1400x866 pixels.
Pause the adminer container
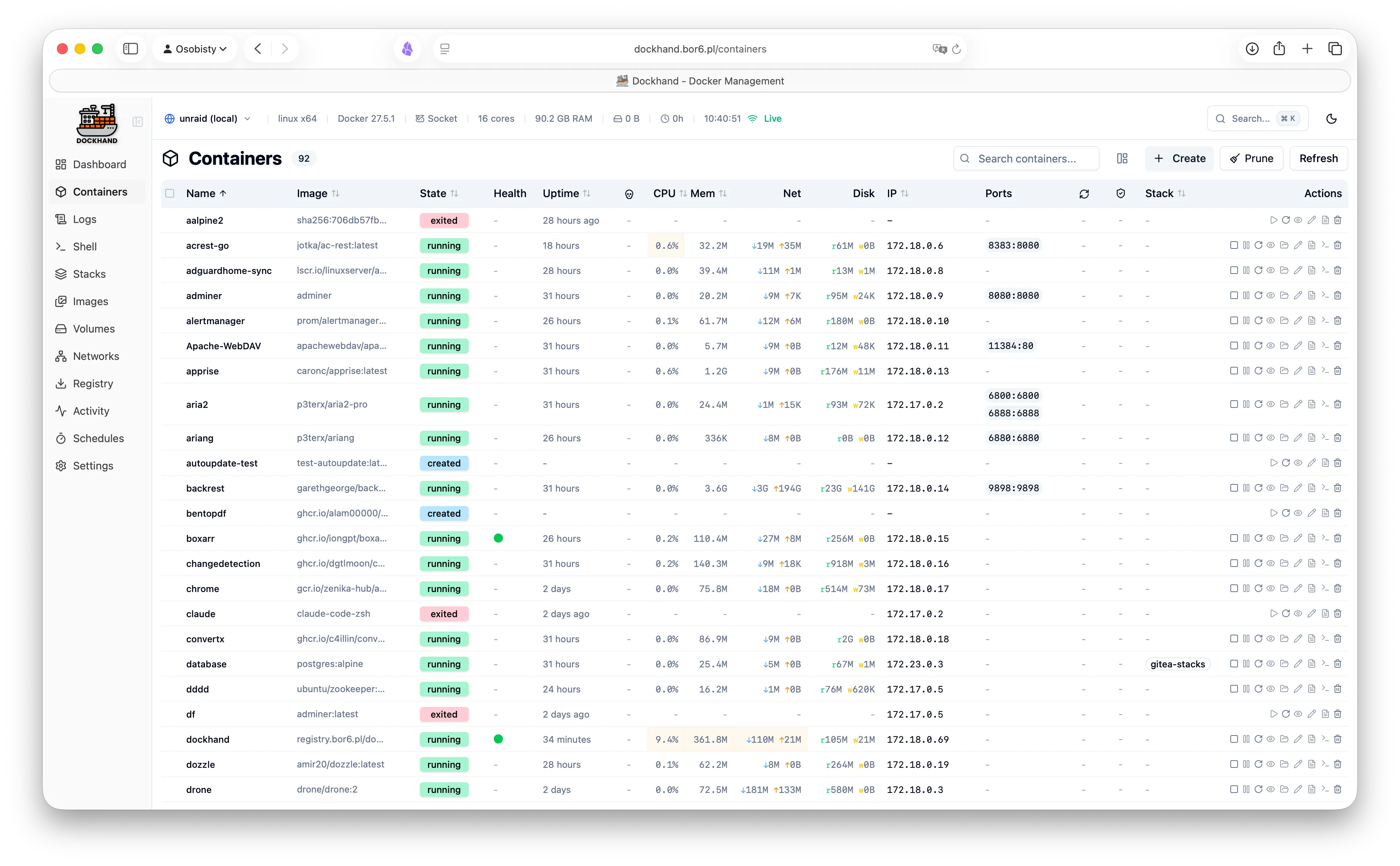point(1247,296)
